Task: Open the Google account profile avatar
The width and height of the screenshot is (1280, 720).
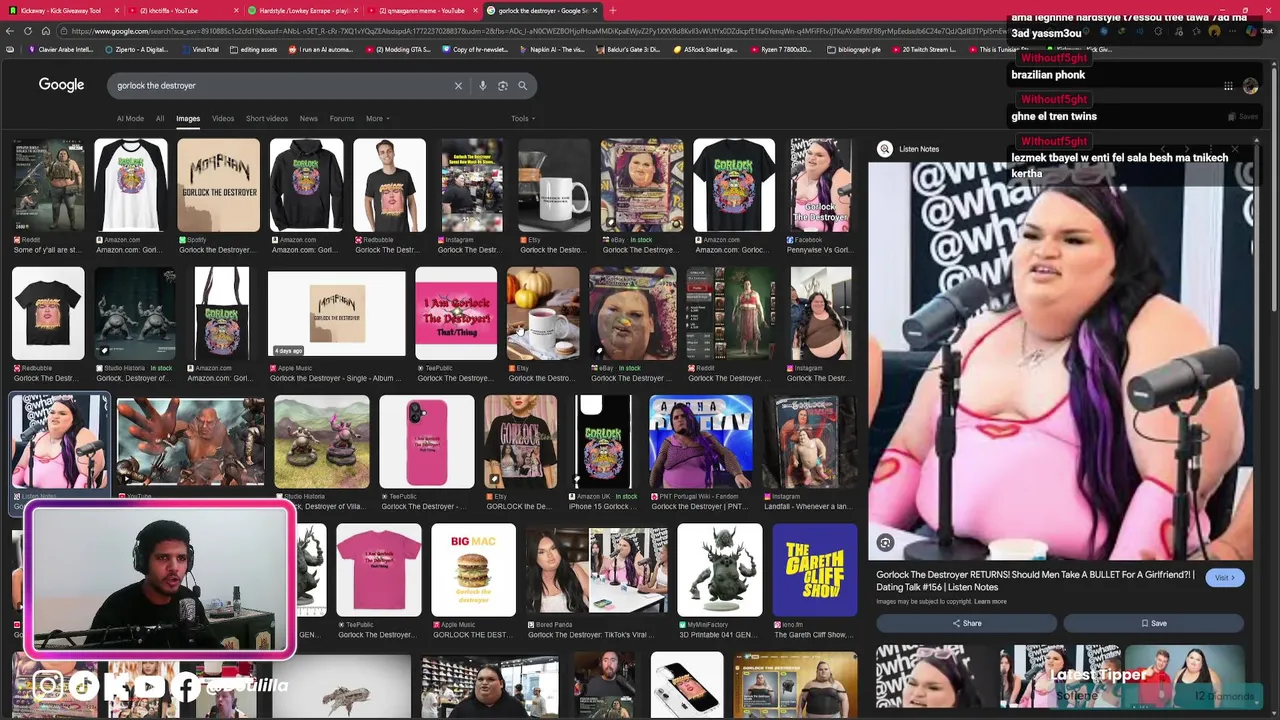Action: click(x=1250, y=86)
